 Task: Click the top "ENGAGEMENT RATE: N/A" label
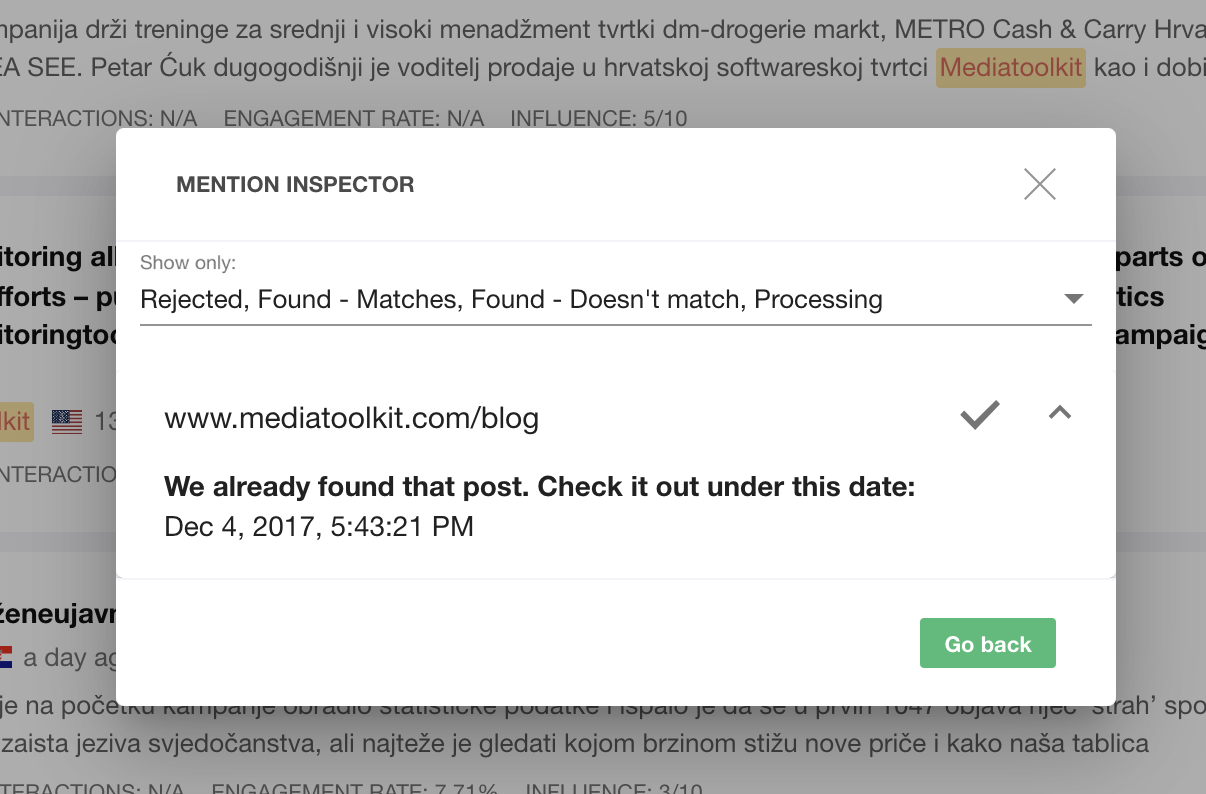point(354,119)
